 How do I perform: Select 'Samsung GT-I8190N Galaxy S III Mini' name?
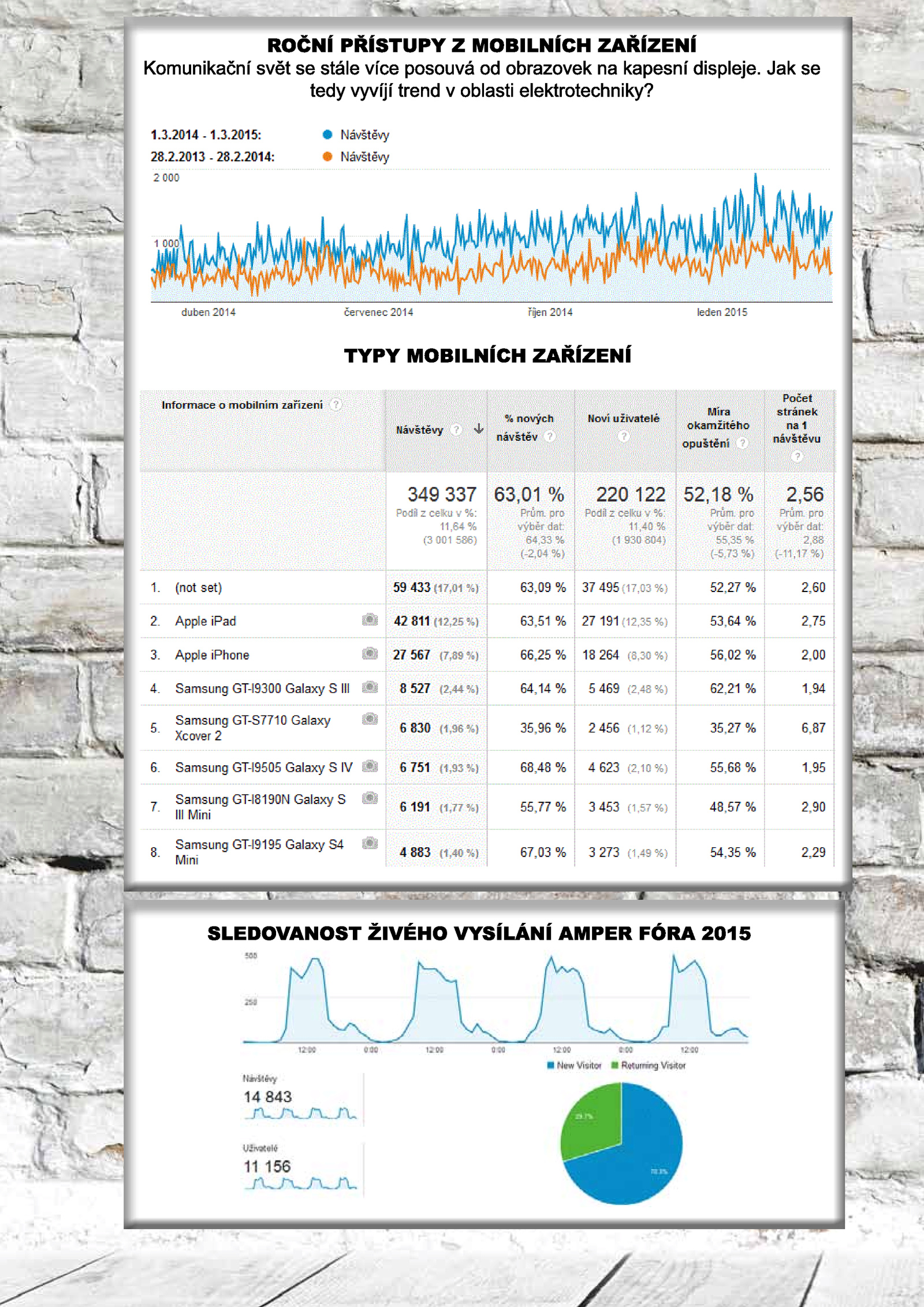260,807
